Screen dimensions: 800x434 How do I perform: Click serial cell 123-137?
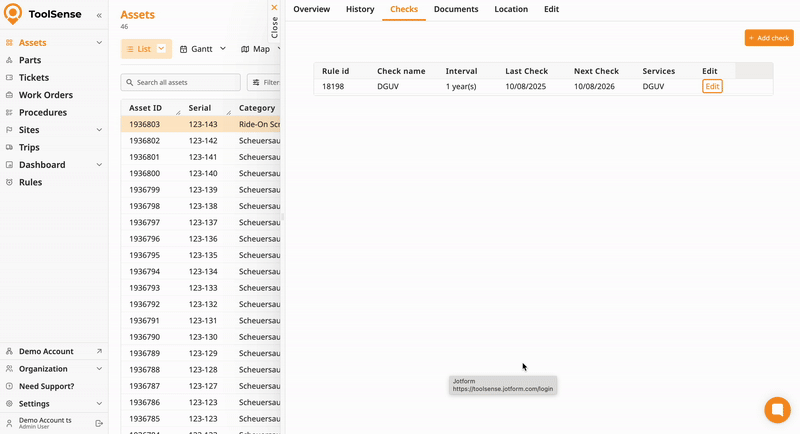tap(203, 222)
